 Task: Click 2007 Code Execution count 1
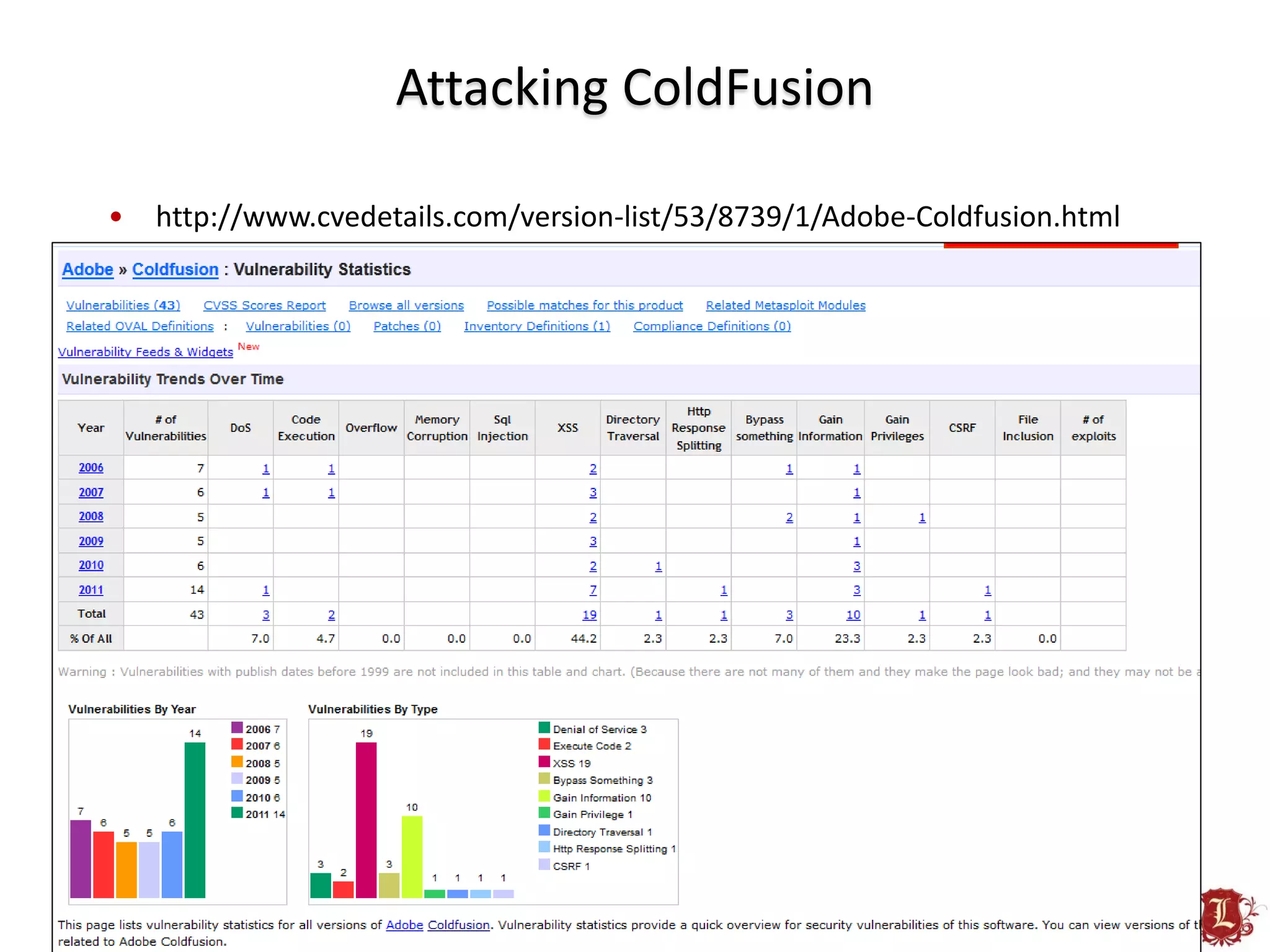tap(331, 493)
